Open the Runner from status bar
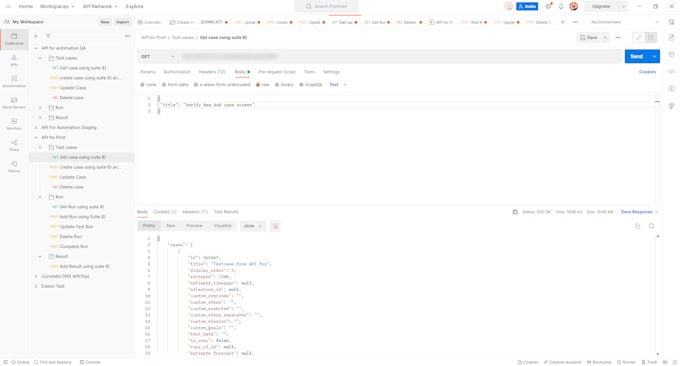Screen dimensions: 680x366 coord(626,362)
